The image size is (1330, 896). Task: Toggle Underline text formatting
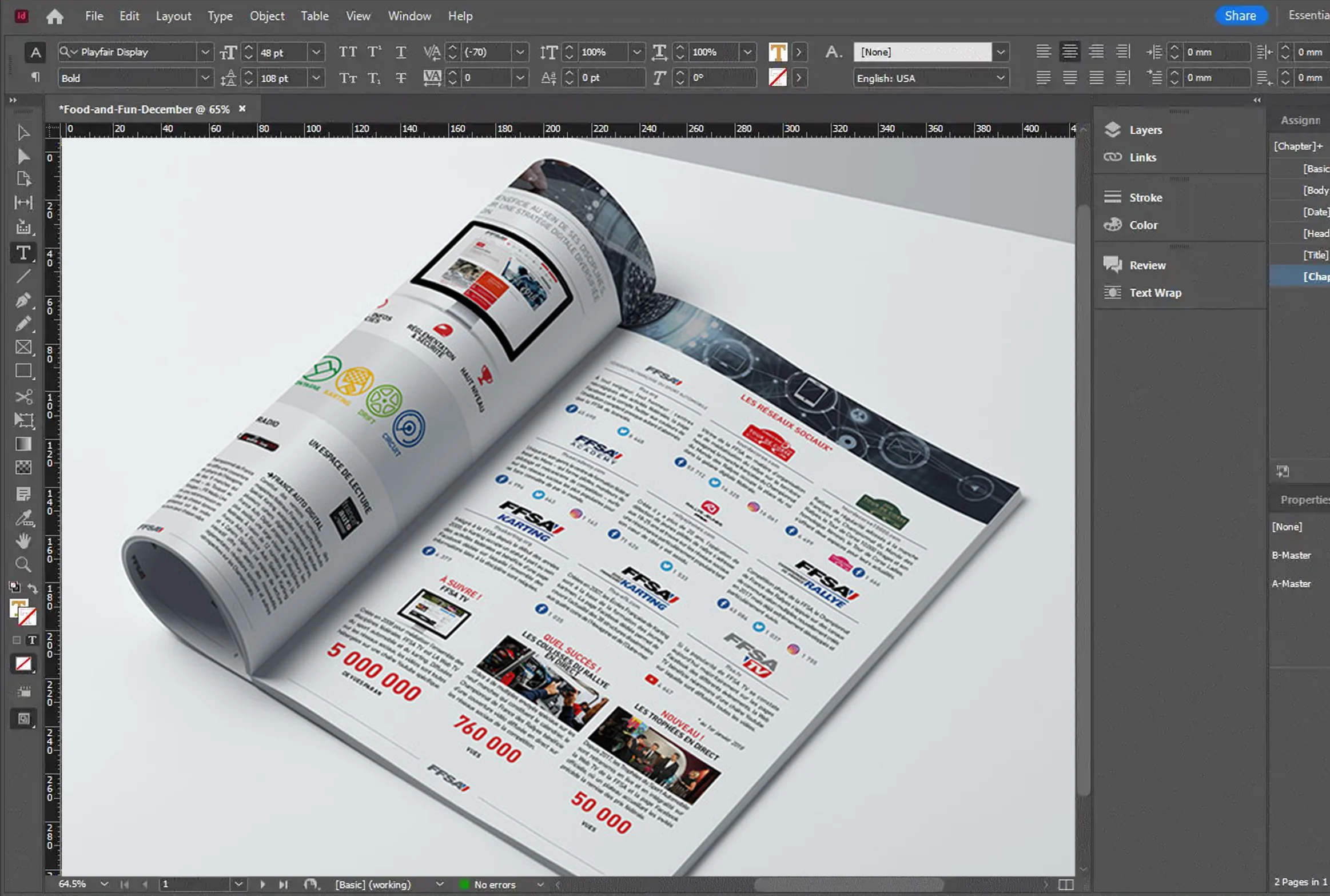coord(401,52)
